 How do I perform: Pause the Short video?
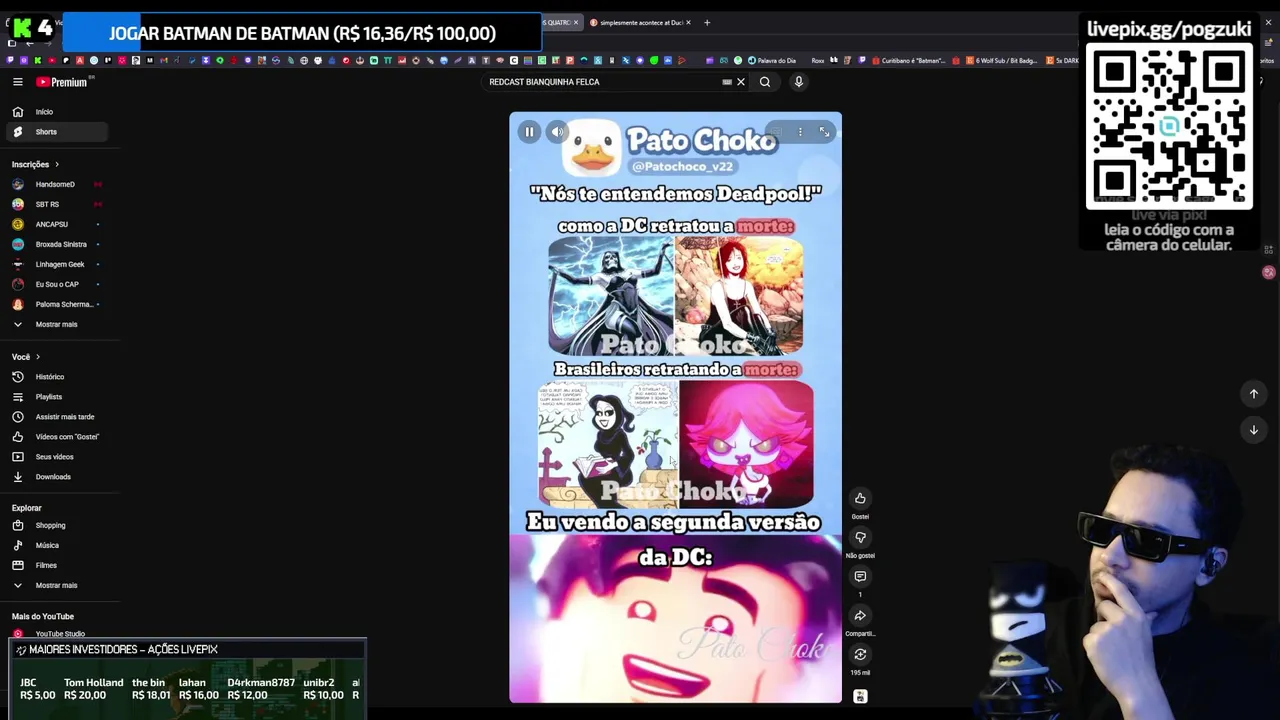click(x=529, y=132)
